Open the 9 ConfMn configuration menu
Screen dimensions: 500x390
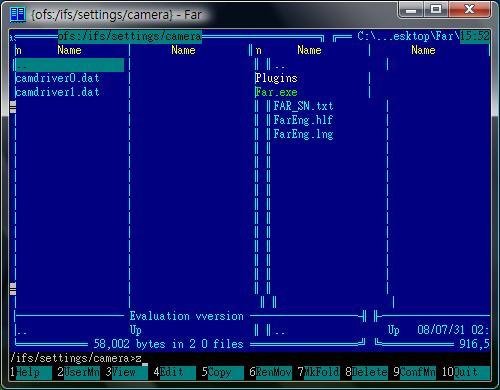coord(414,372)
